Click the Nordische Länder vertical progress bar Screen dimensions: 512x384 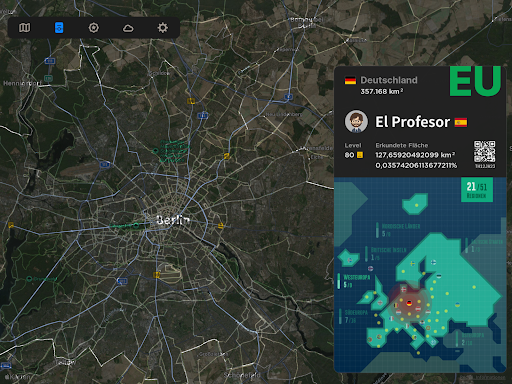(377, 230)
